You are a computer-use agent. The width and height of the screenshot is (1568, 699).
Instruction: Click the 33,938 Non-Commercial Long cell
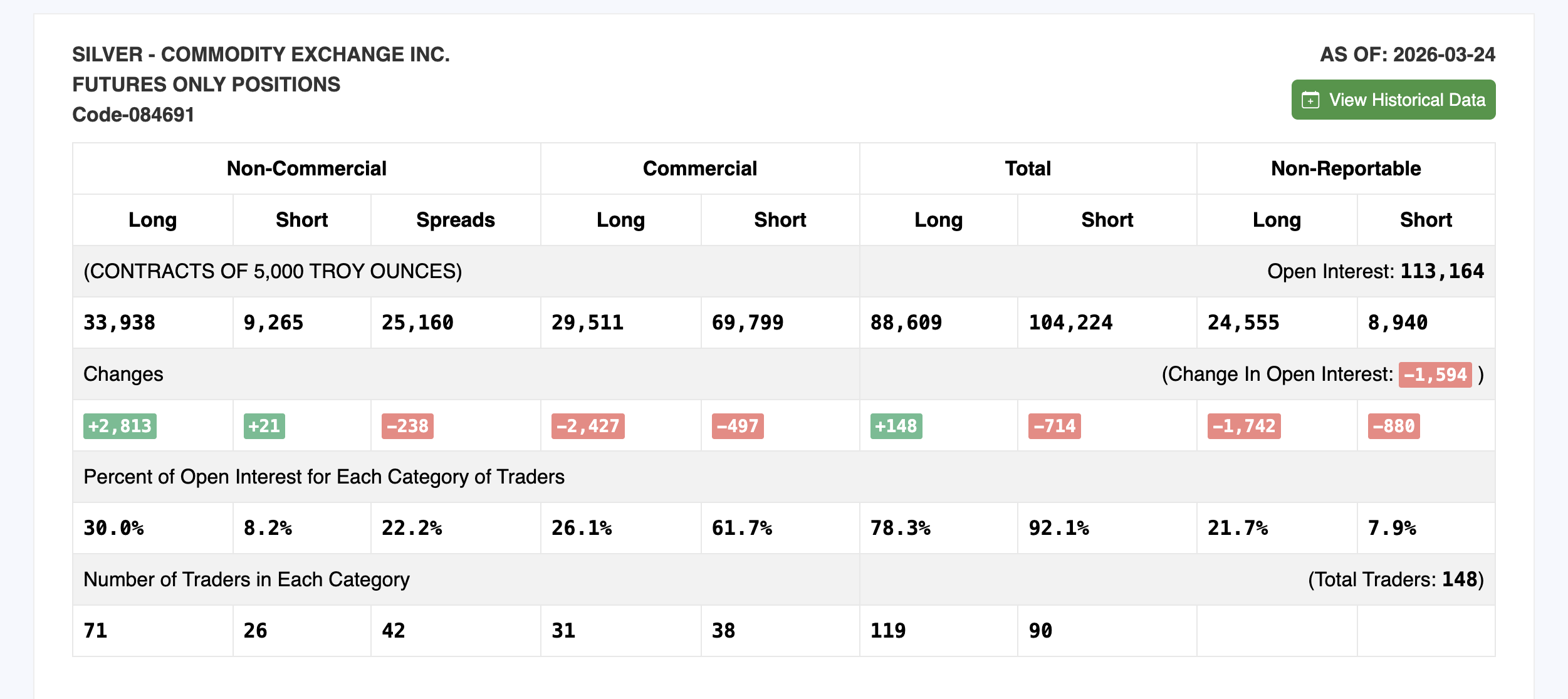point(120,323)
